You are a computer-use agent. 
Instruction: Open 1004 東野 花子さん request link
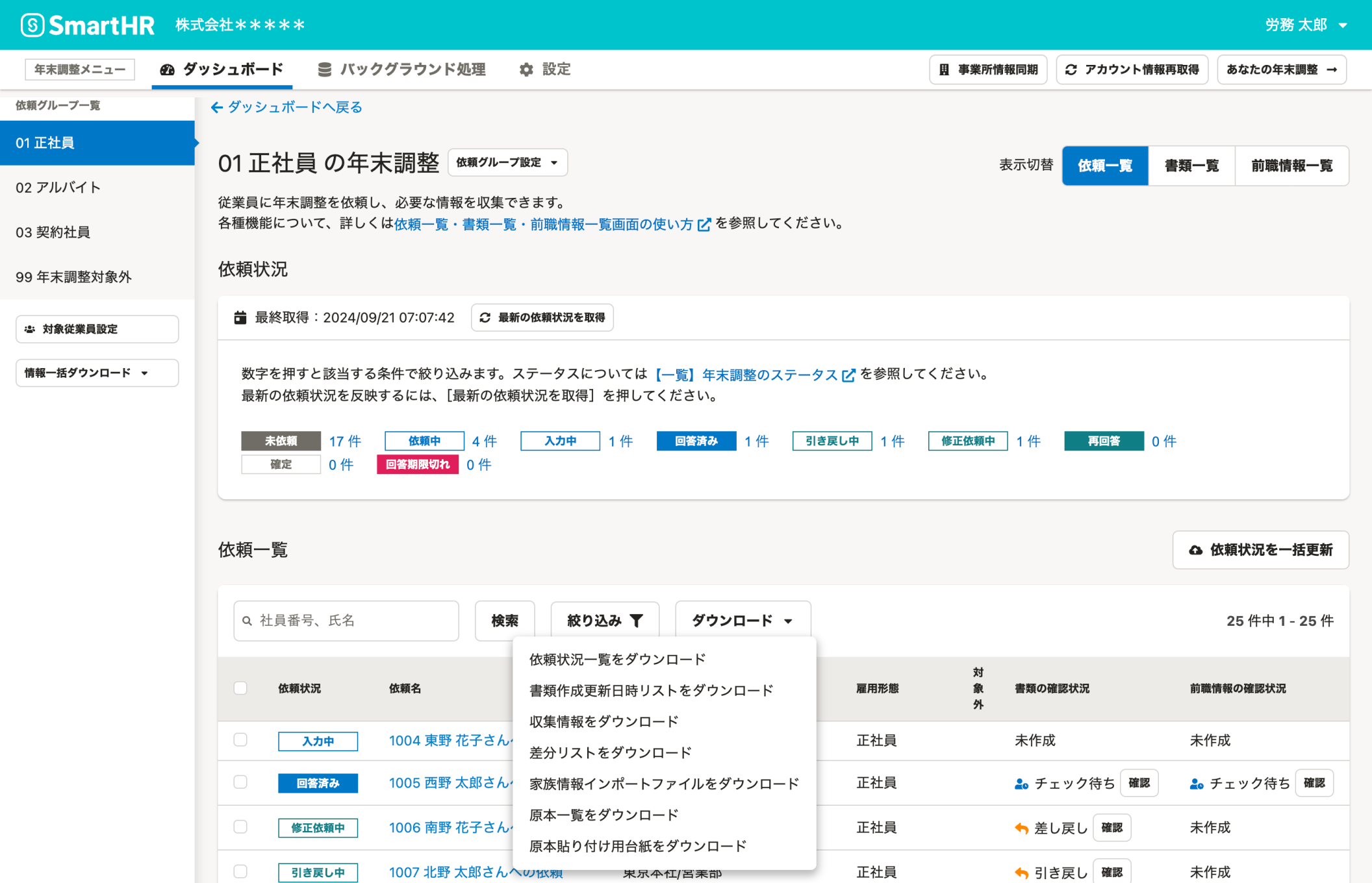click(x=450, y=741)
